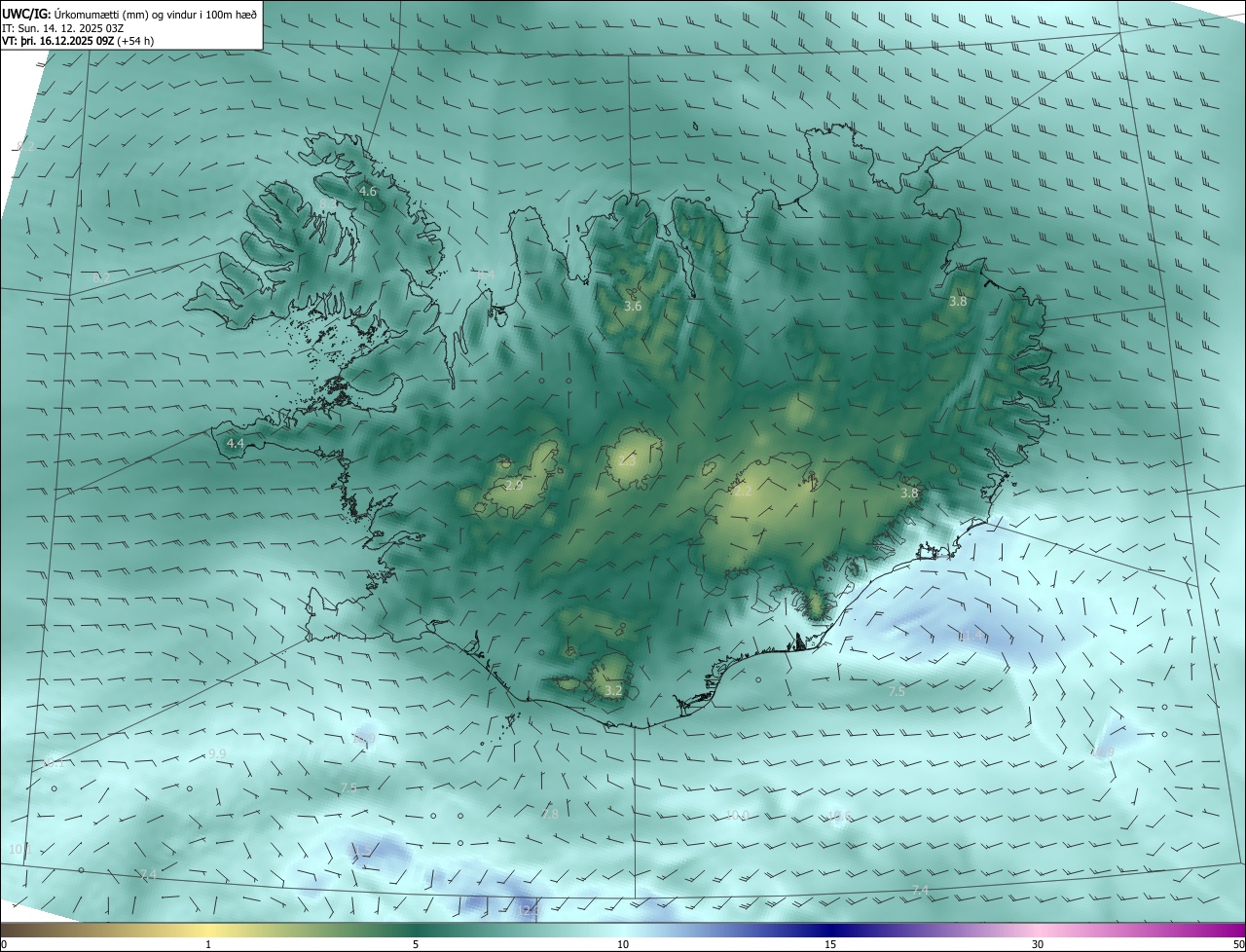Click the 5 tick on the color scale
Viewport: 1246px width, 952px height.
click(416, 944)
